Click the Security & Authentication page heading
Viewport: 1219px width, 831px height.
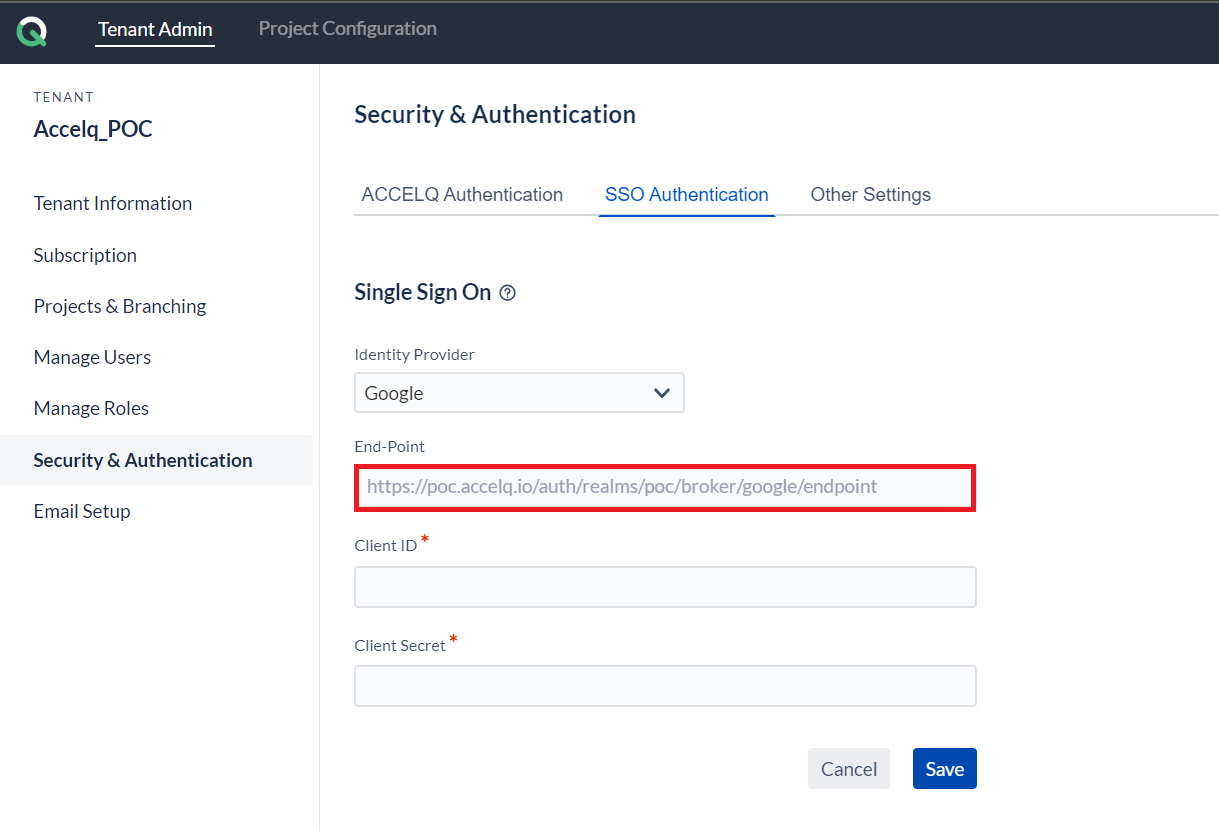[x=495, y=114]
